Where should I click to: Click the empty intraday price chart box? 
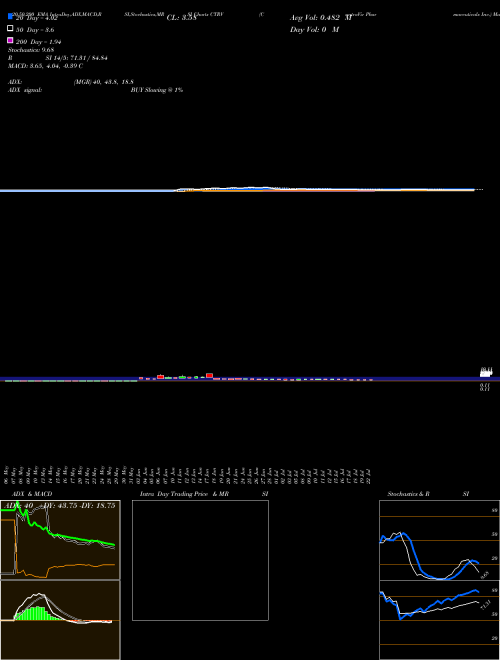[x=200, y=560]
